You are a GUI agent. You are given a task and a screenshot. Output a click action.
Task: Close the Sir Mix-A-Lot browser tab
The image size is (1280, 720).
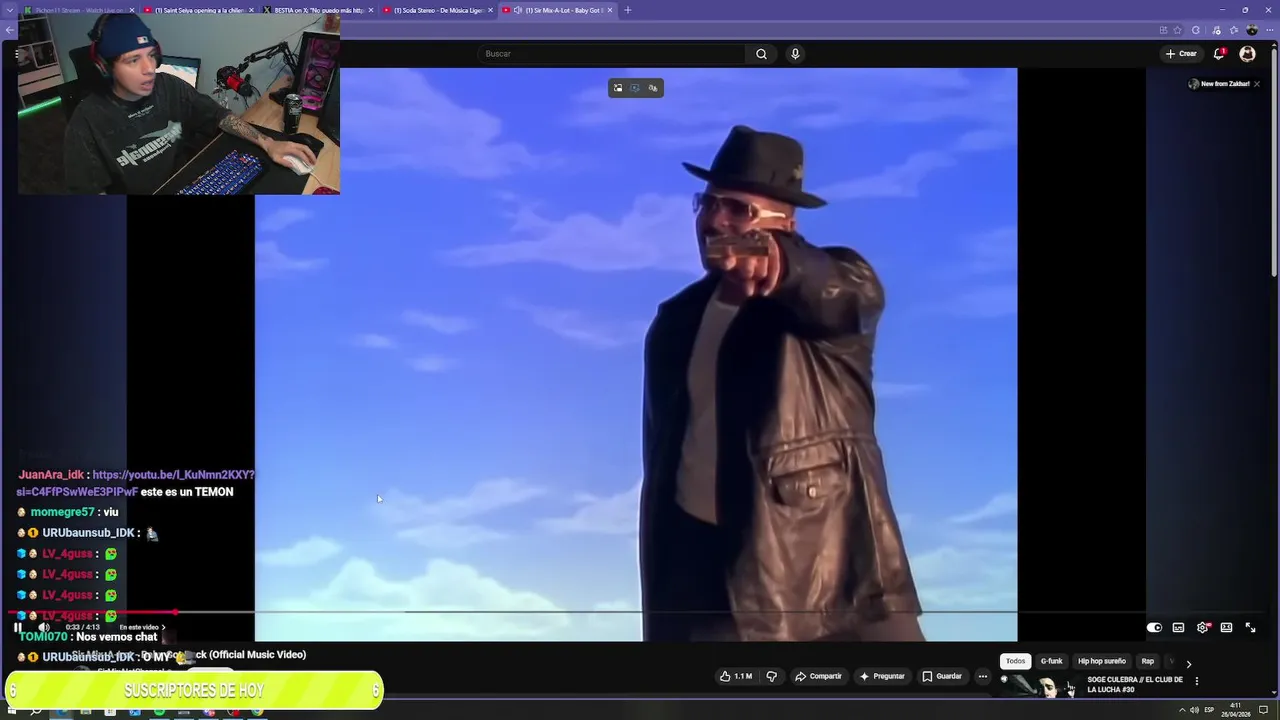[x=609, y=10]
